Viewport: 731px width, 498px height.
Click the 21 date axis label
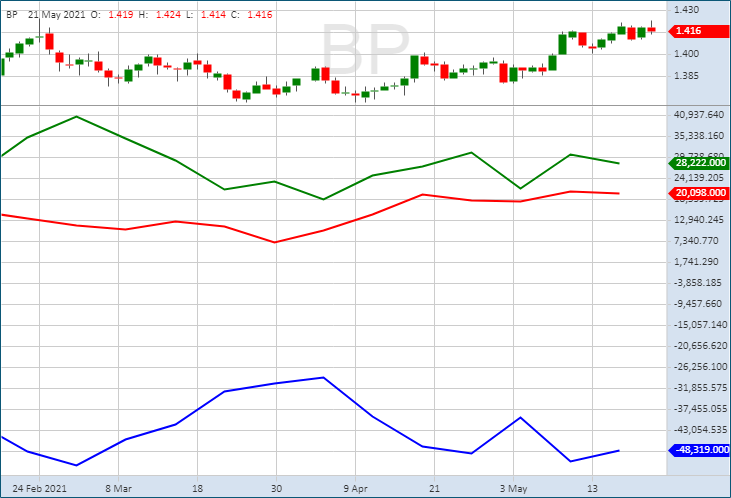pyautogui.click(x=434, y=488)
